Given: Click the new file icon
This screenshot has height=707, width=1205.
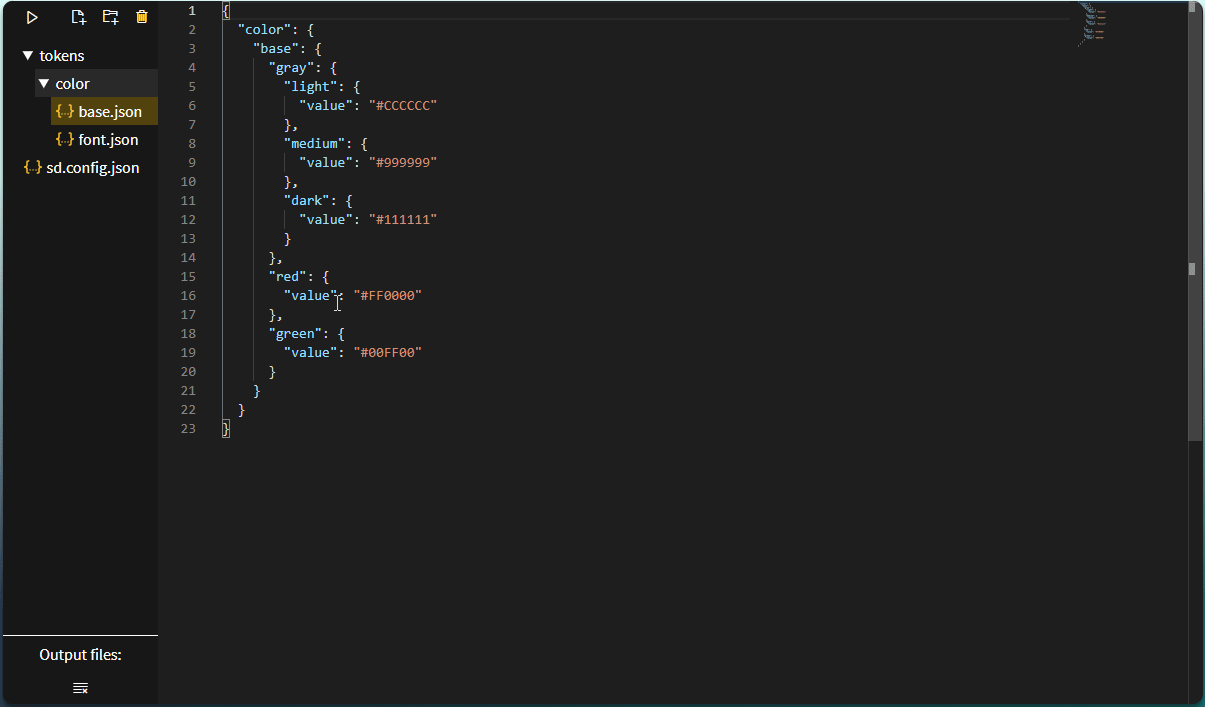Looking at the screenshot, I should point(79,17).
